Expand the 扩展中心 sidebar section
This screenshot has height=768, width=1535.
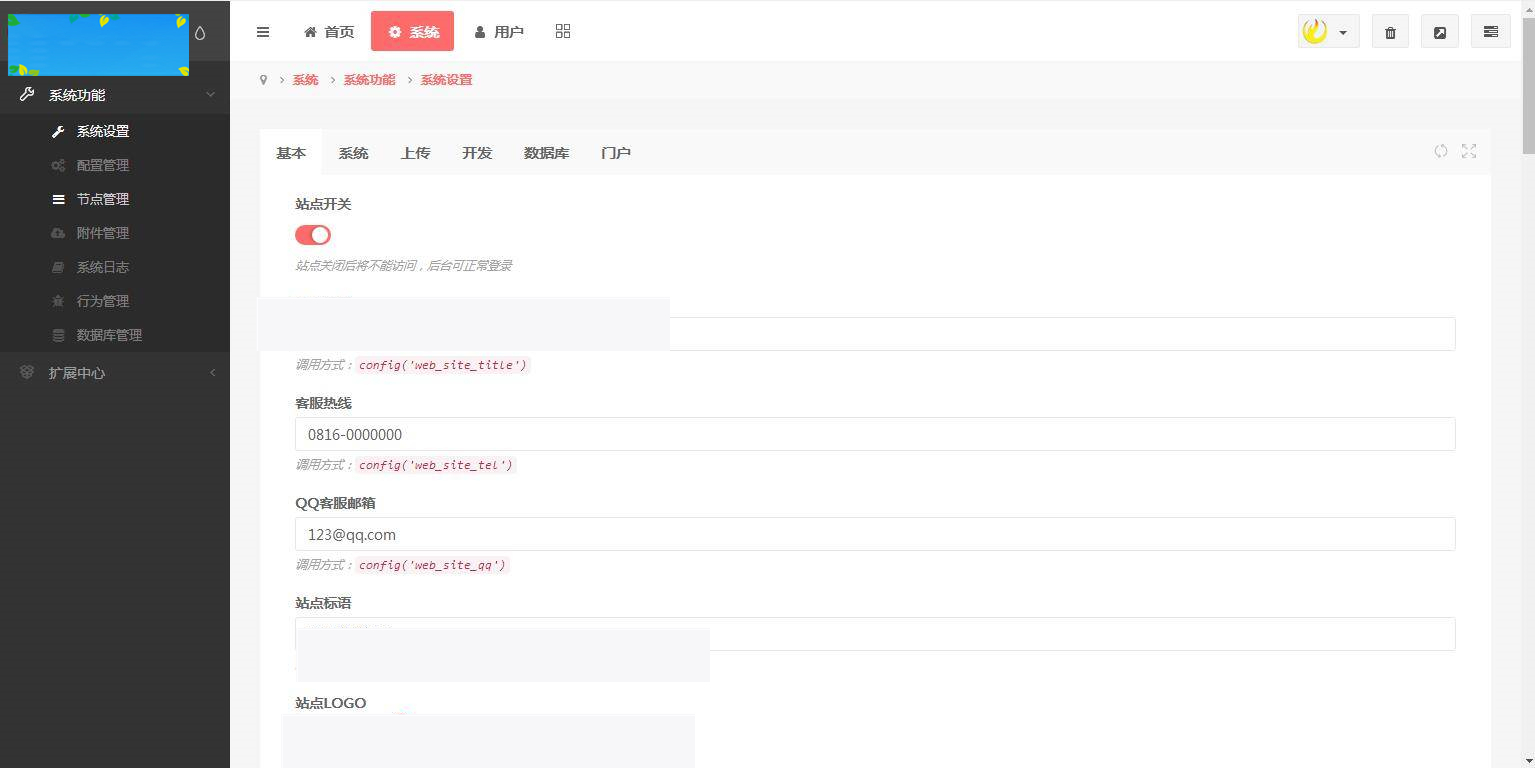tap(77, 373)
